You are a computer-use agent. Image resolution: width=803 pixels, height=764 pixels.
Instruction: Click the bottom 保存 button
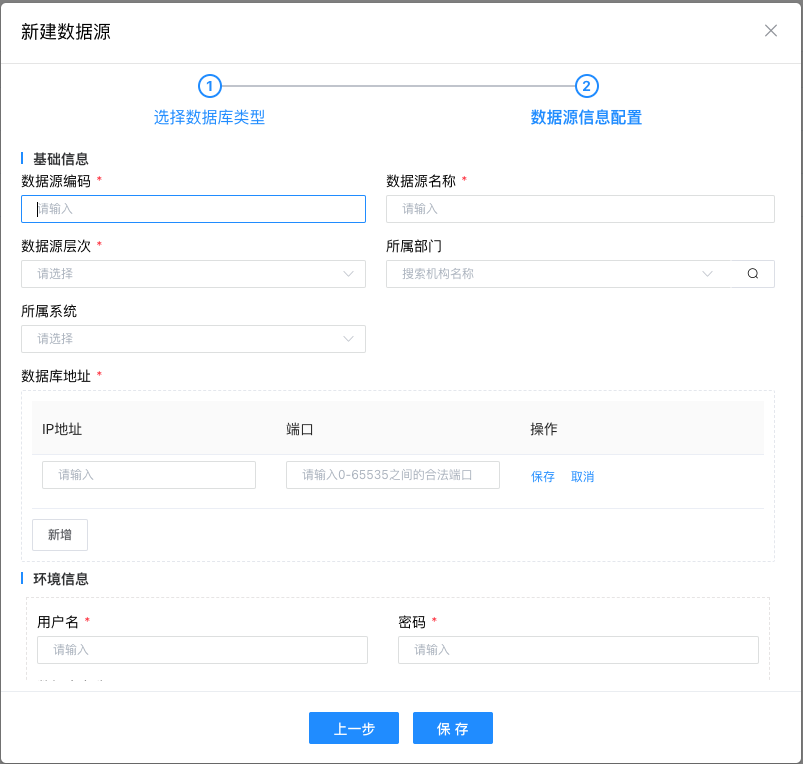452,729
